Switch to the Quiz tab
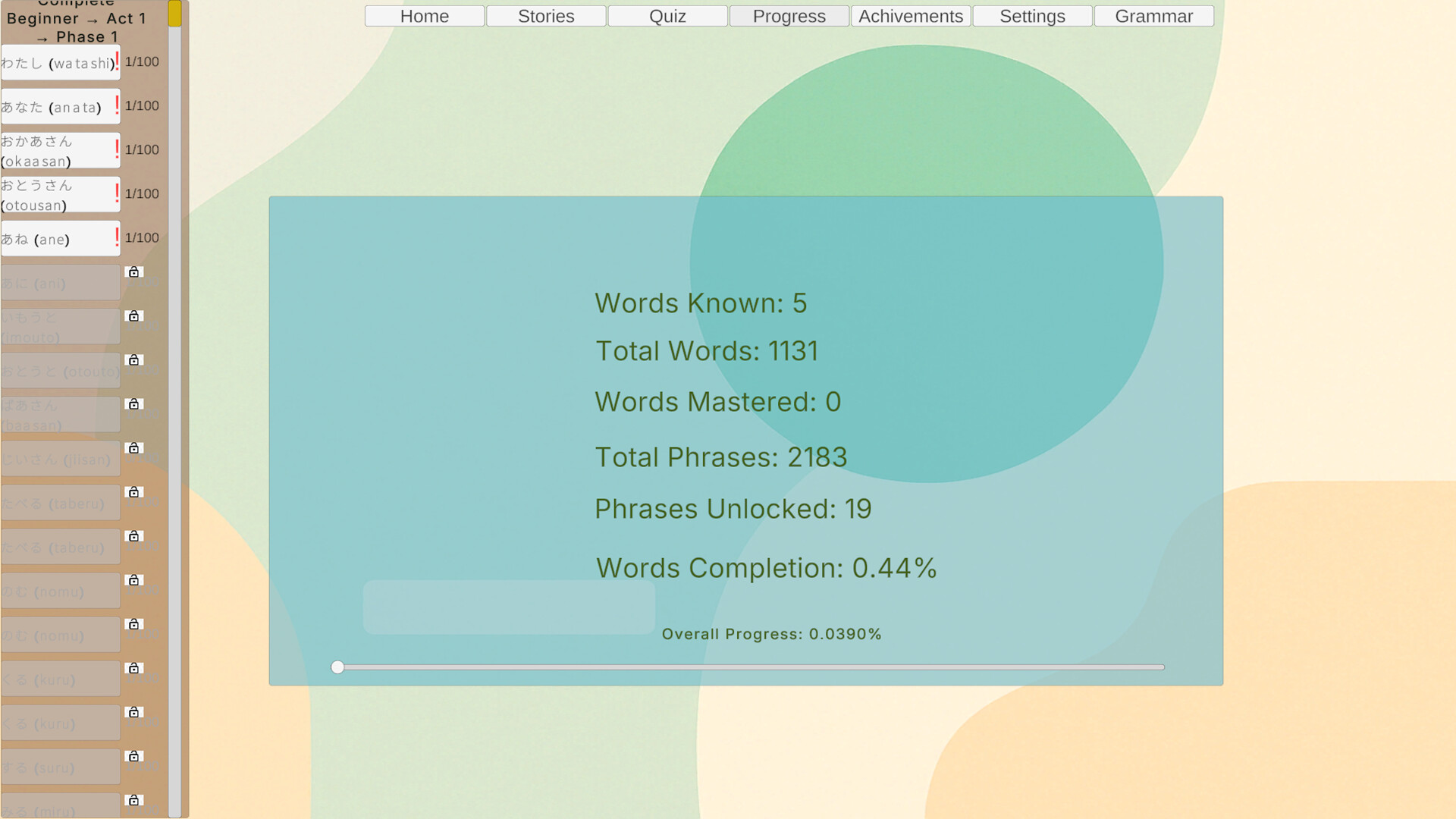 (x=667, y=16)
